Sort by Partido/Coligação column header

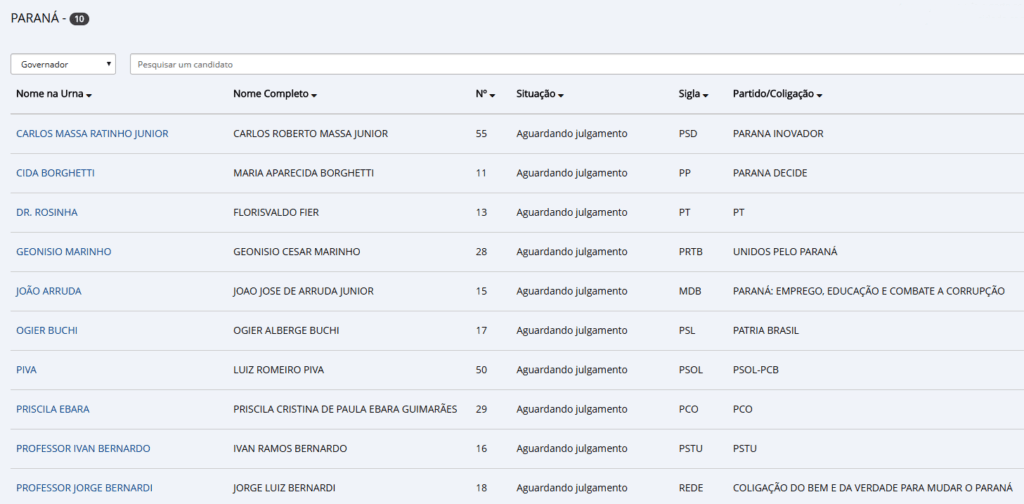pyautogui.click(x=777, y=94)
